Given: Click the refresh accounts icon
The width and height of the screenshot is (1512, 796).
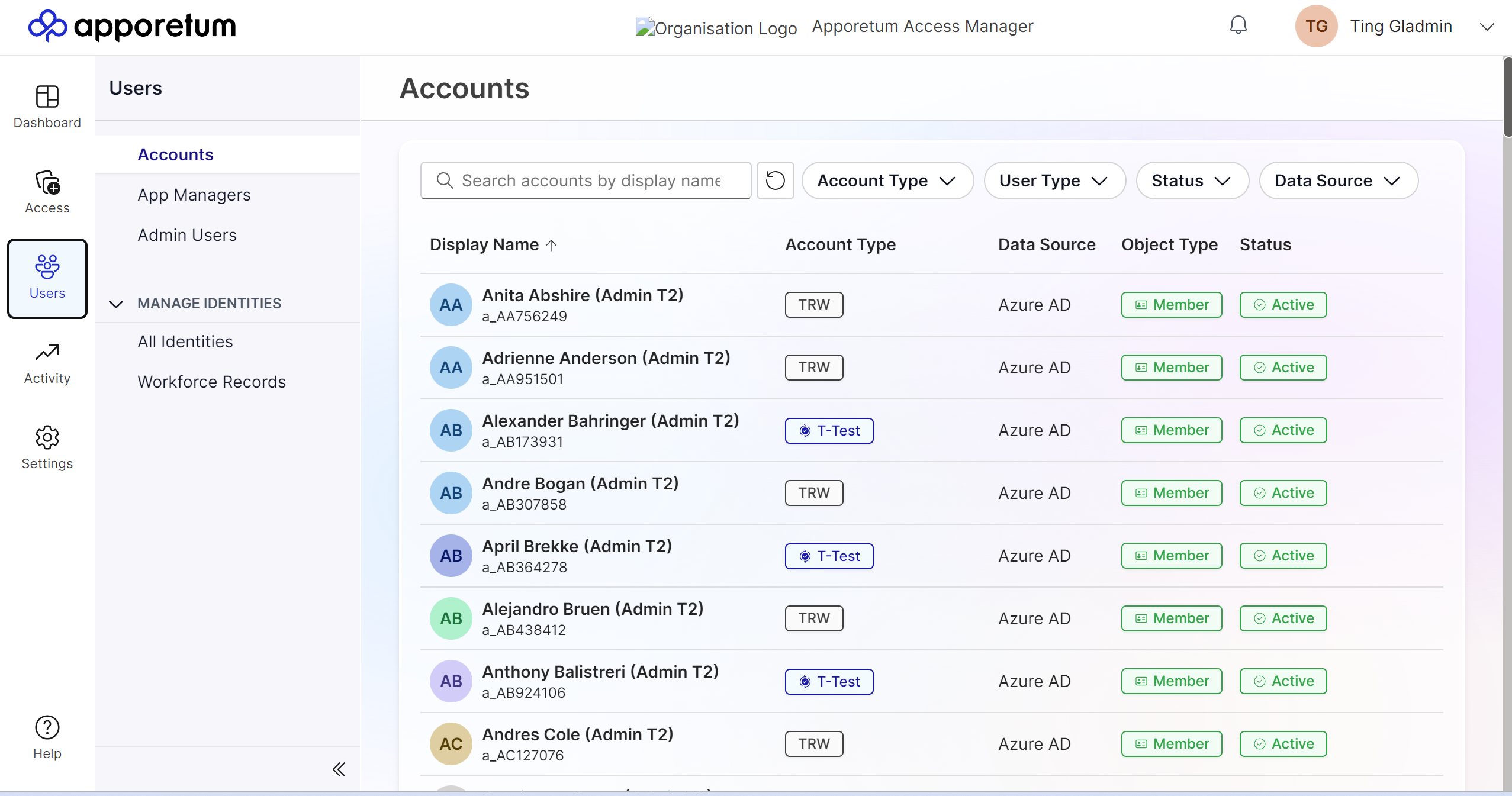Looking at the screenshot, I should click(x=775, y=181).
